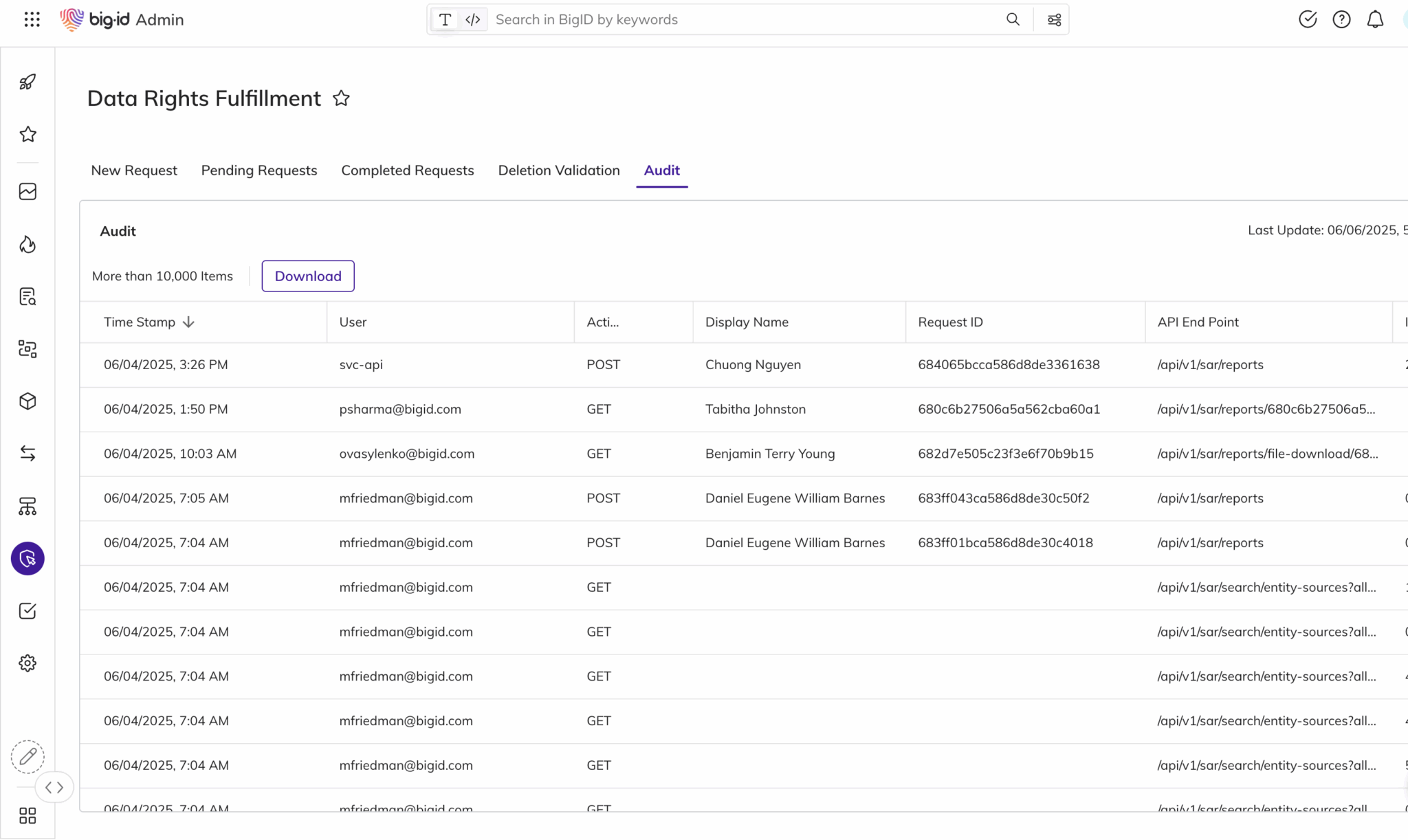Screen dimensions: 1408x840
Task: Click the pencil edit circle icon
Action: tap(27, 757)
